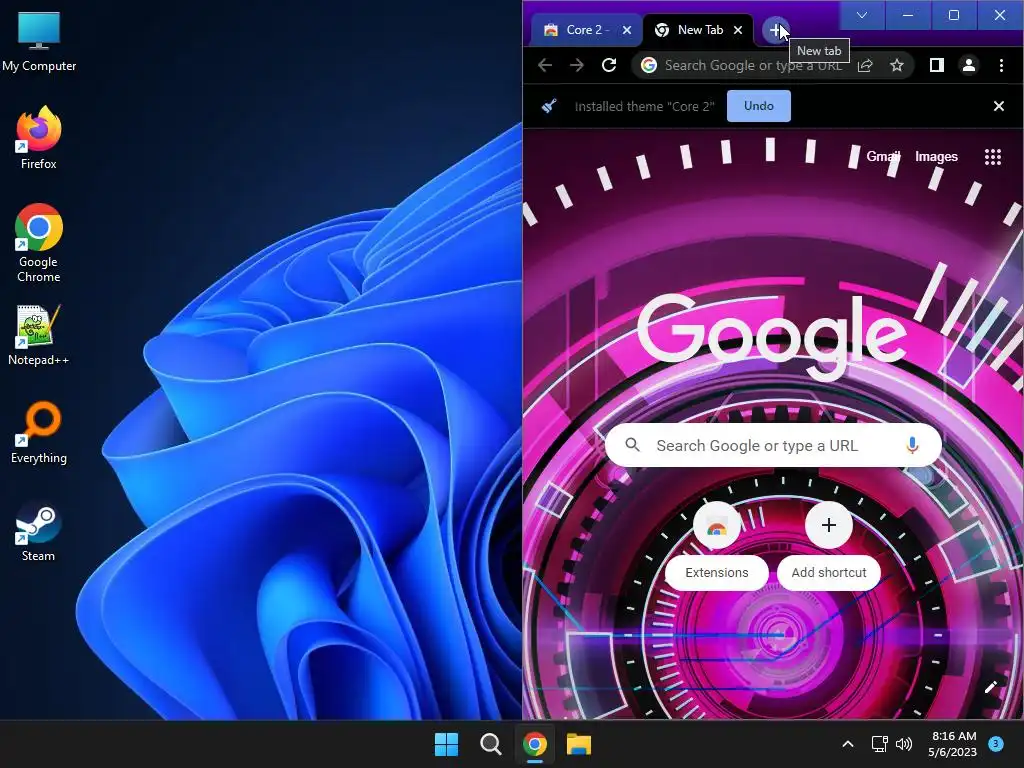This screenshot has width=1024, height=768.
Task: Select the Everything desktop shortcut
Action: click(39, 432)
